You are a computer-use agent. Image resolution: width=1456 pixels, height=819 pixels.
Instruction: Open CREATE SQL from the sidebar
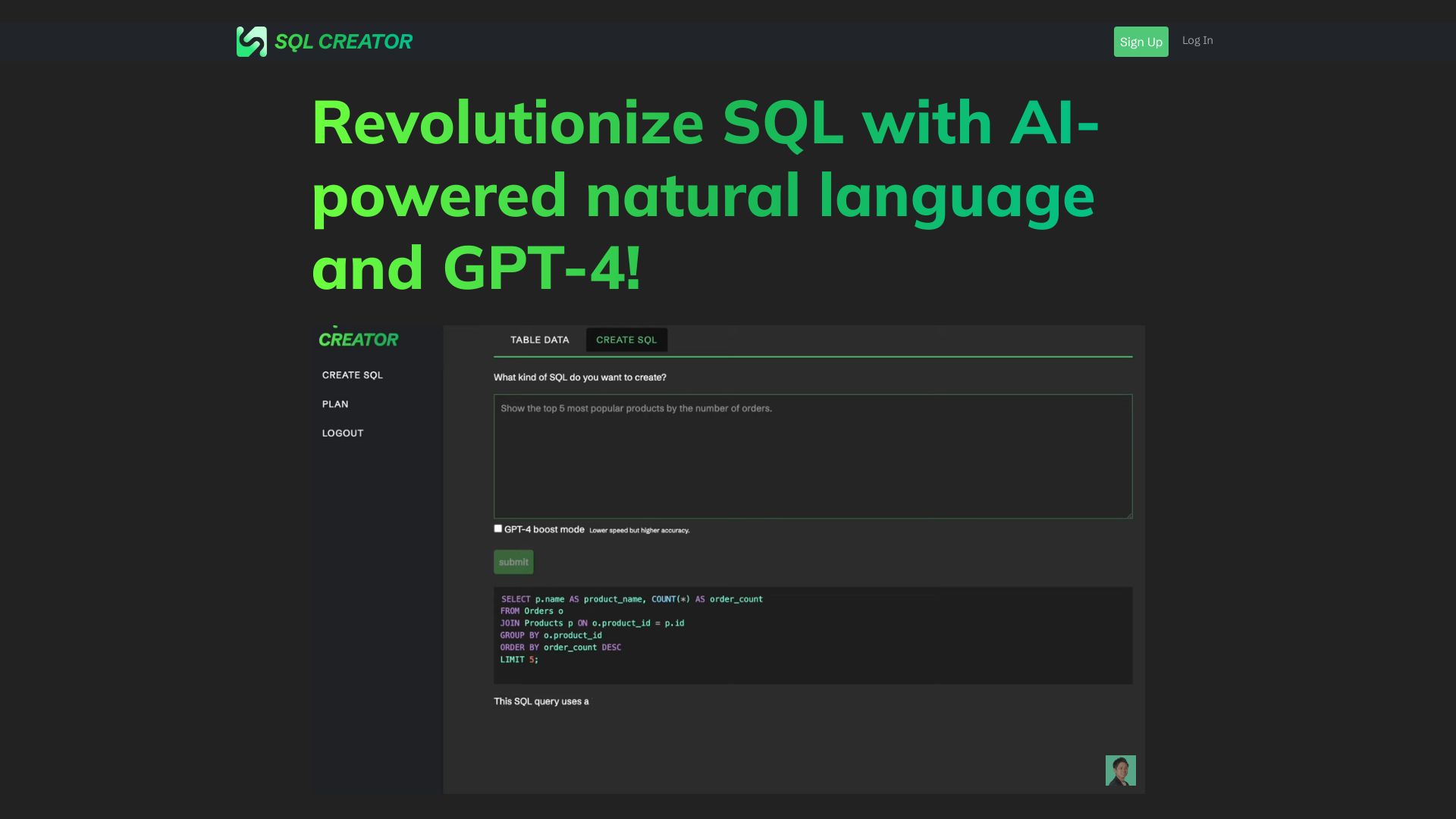point(351,375)
